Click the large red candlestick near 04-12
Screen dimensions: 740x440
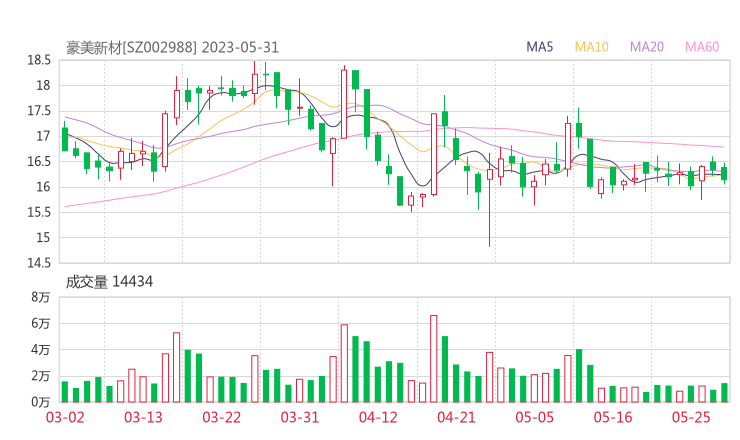pyautogui.click(x=344, y=104)
